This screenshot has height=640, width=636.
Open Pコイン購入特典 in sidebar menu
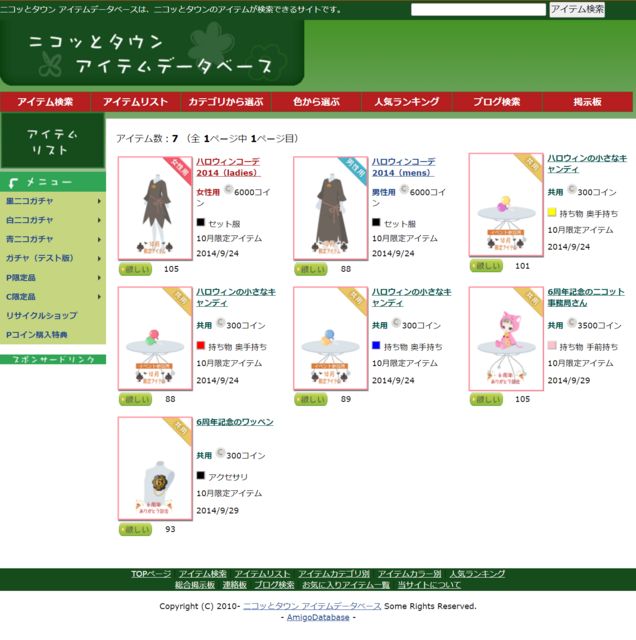(x=37, y=335)
